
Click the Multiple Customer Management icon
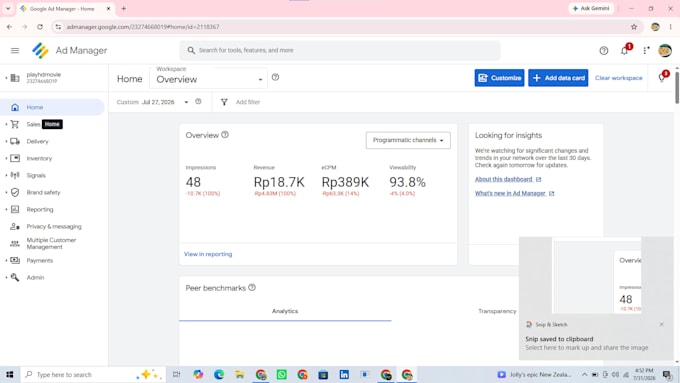[x=15, y=243]
